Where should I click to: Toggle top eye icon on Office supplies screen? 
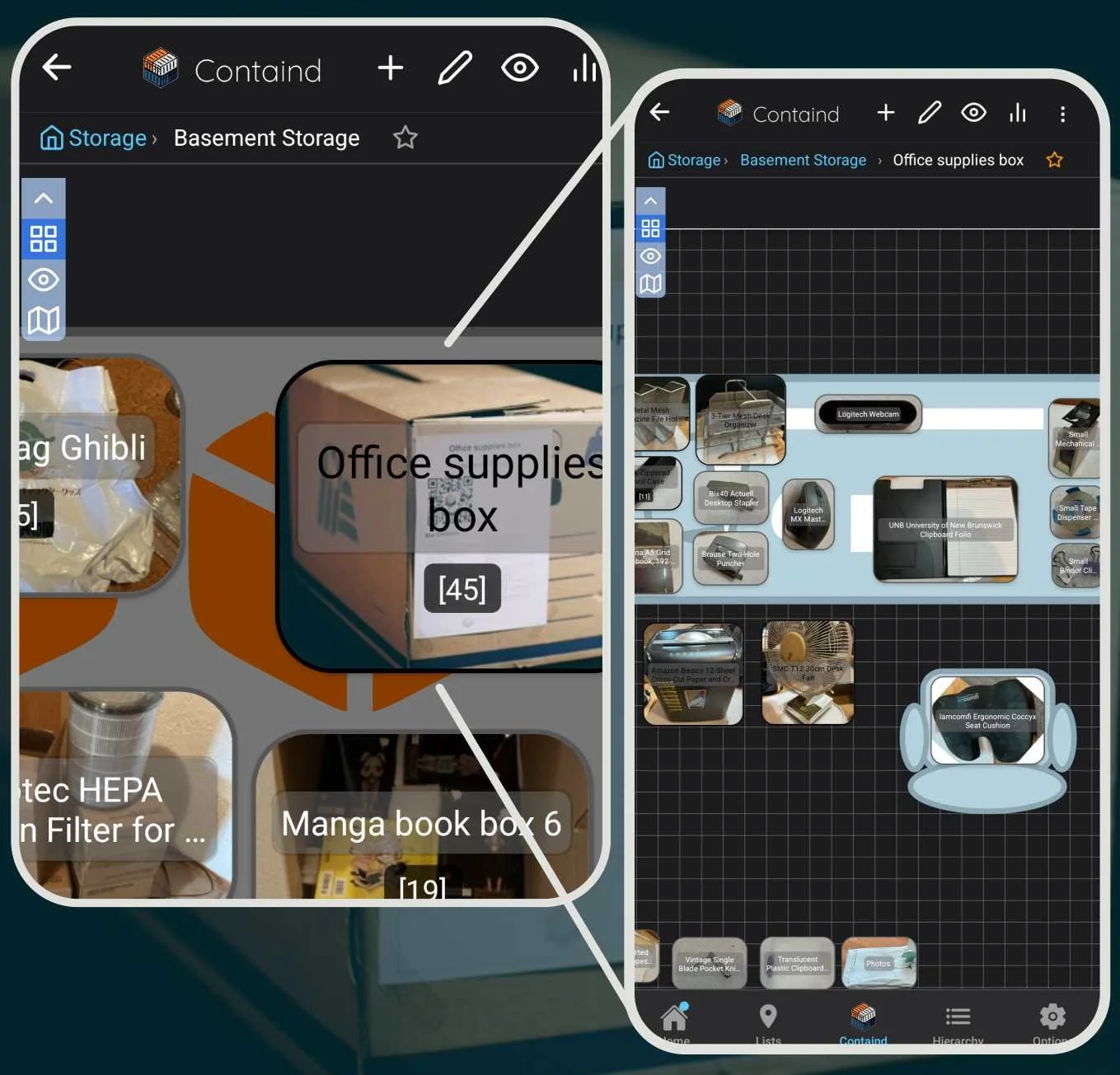click(973, 112)
